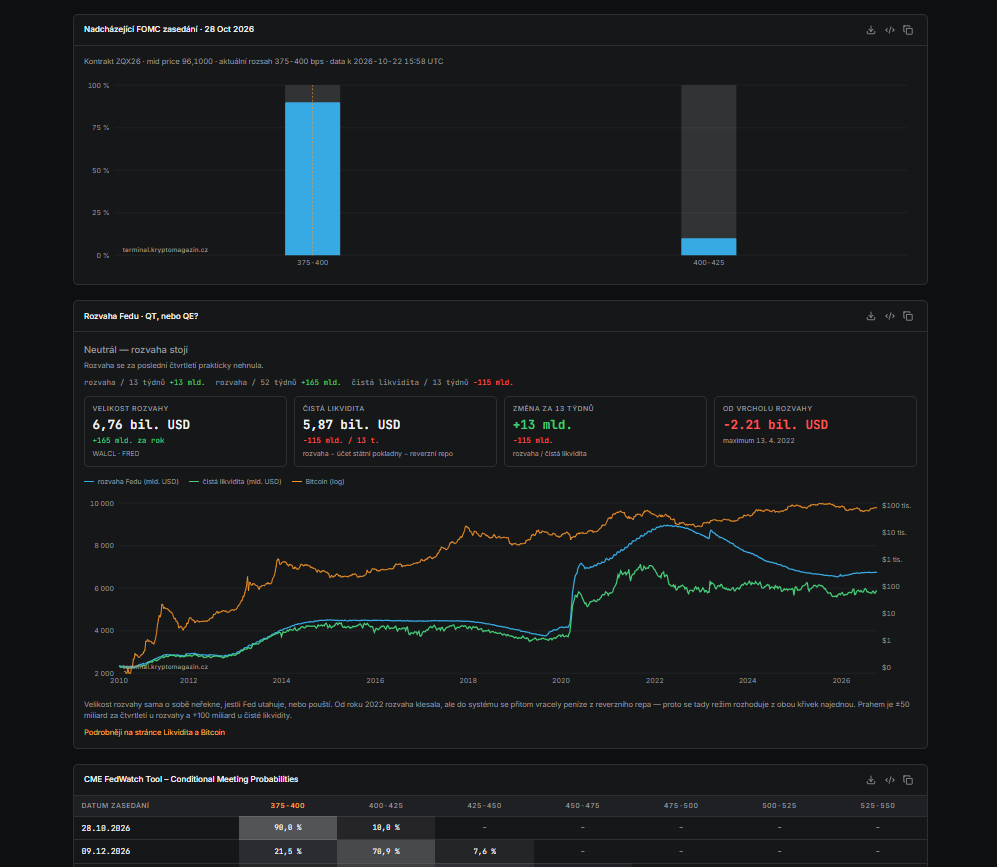Open embed code for CME FedWatch table
The width and height of the screenshot is (997, 867).
(x=890, y=780)
